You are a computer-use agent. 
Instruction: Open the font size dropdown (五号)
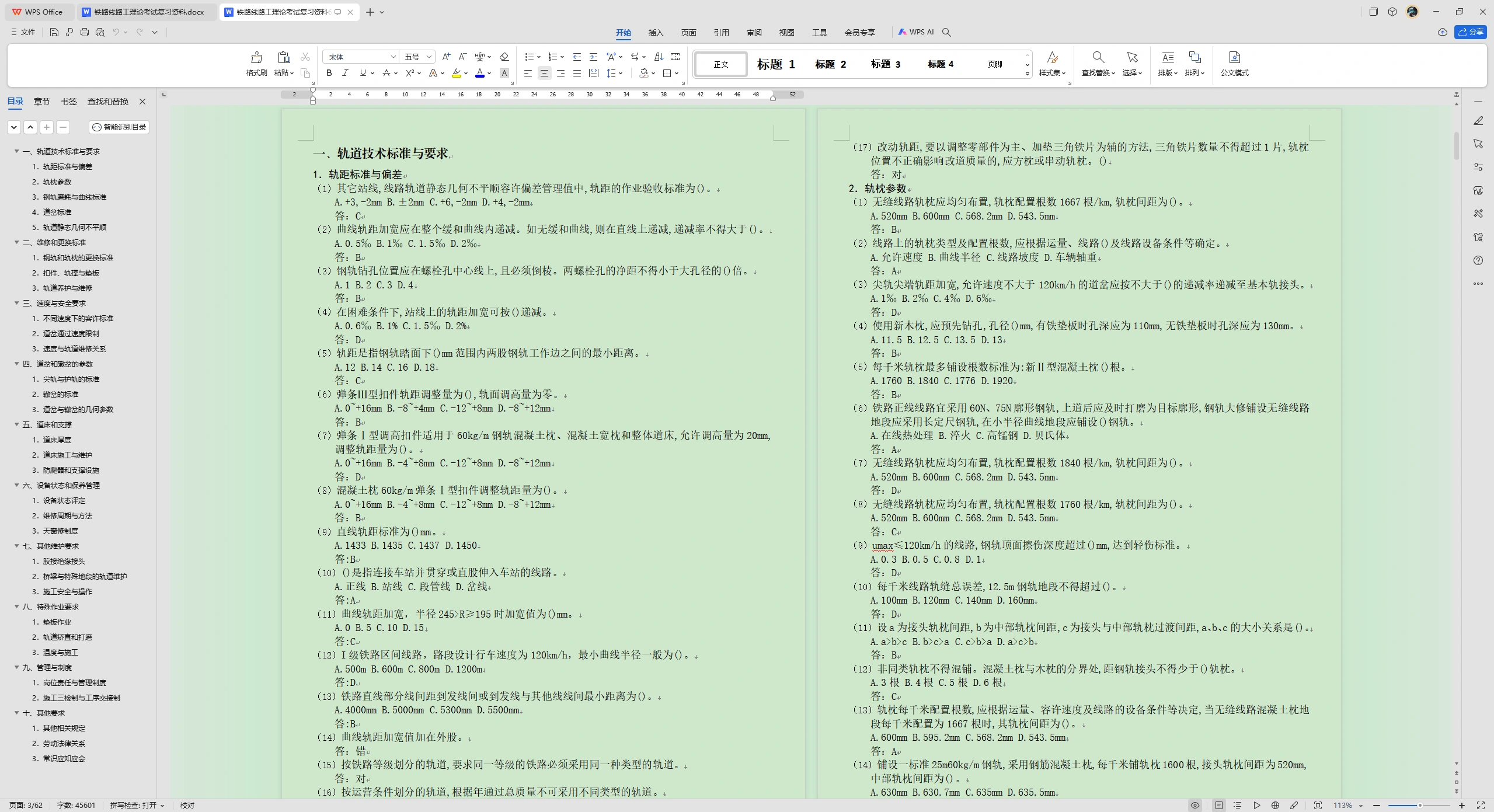[x=418, y=57]
